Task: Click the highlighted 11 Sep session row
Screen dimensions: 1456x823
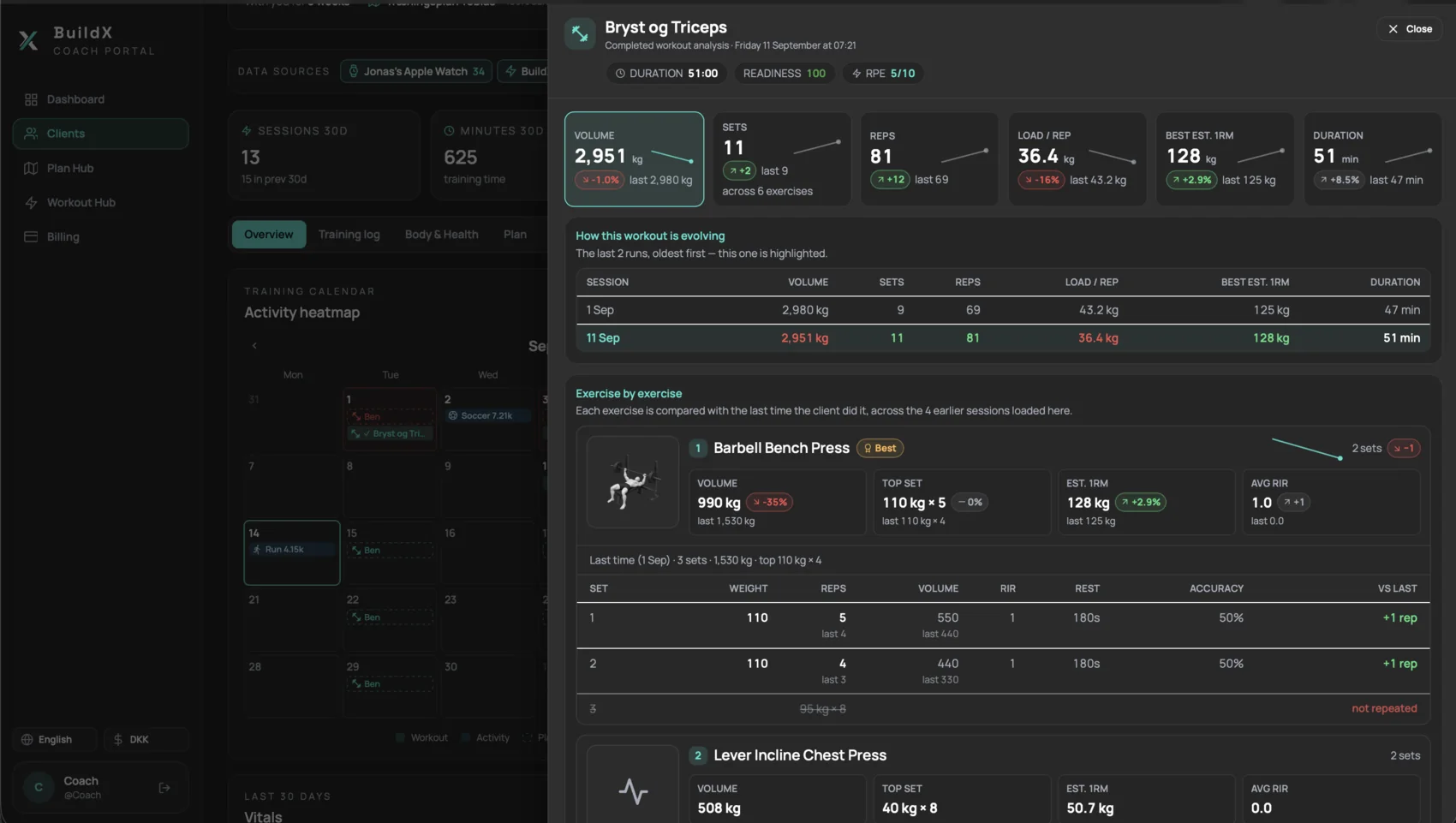Action: tap(1003, 338)
